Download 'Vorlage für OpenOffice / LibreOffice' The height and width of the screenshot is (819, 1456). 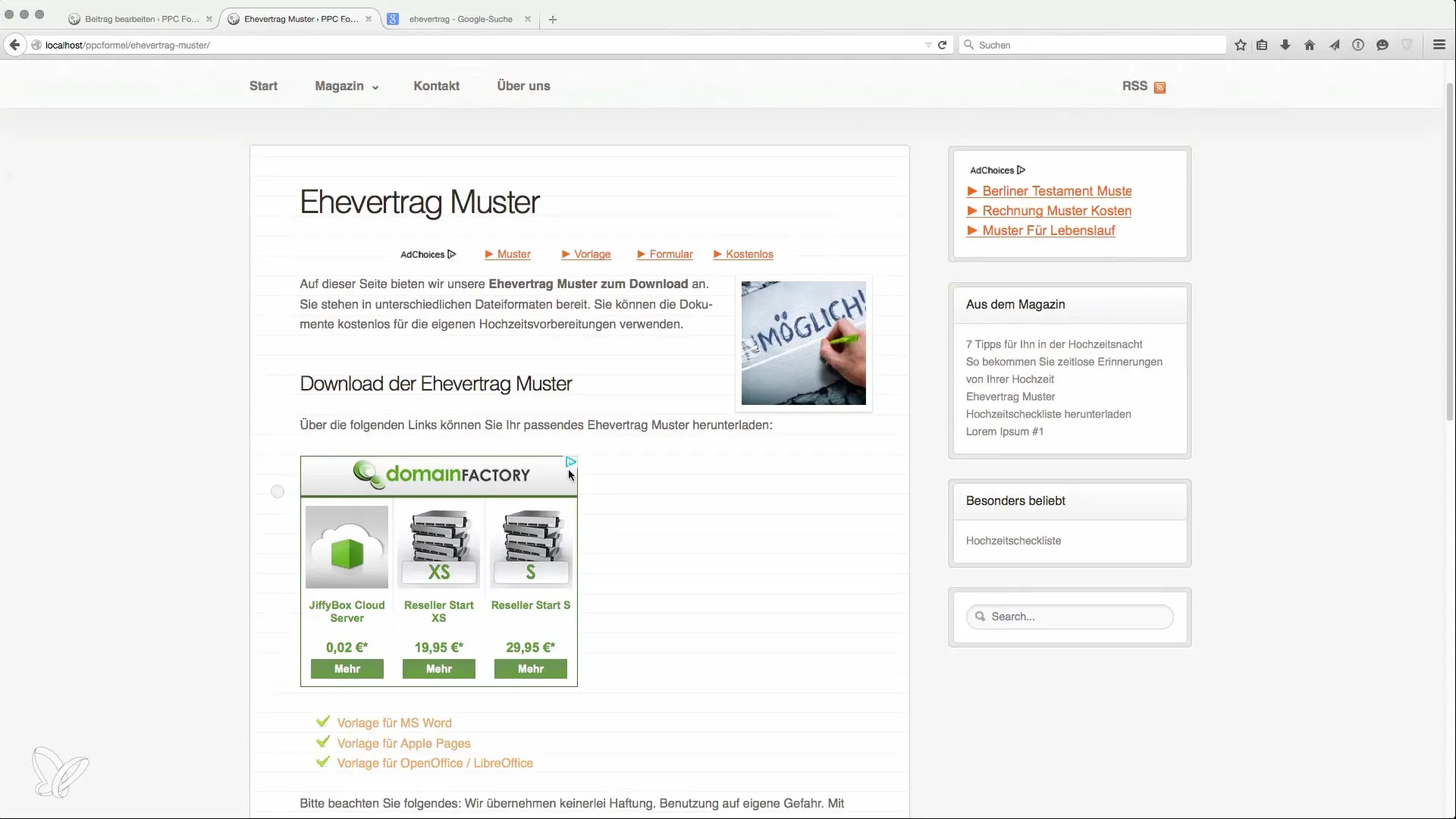tap(435, 763)
